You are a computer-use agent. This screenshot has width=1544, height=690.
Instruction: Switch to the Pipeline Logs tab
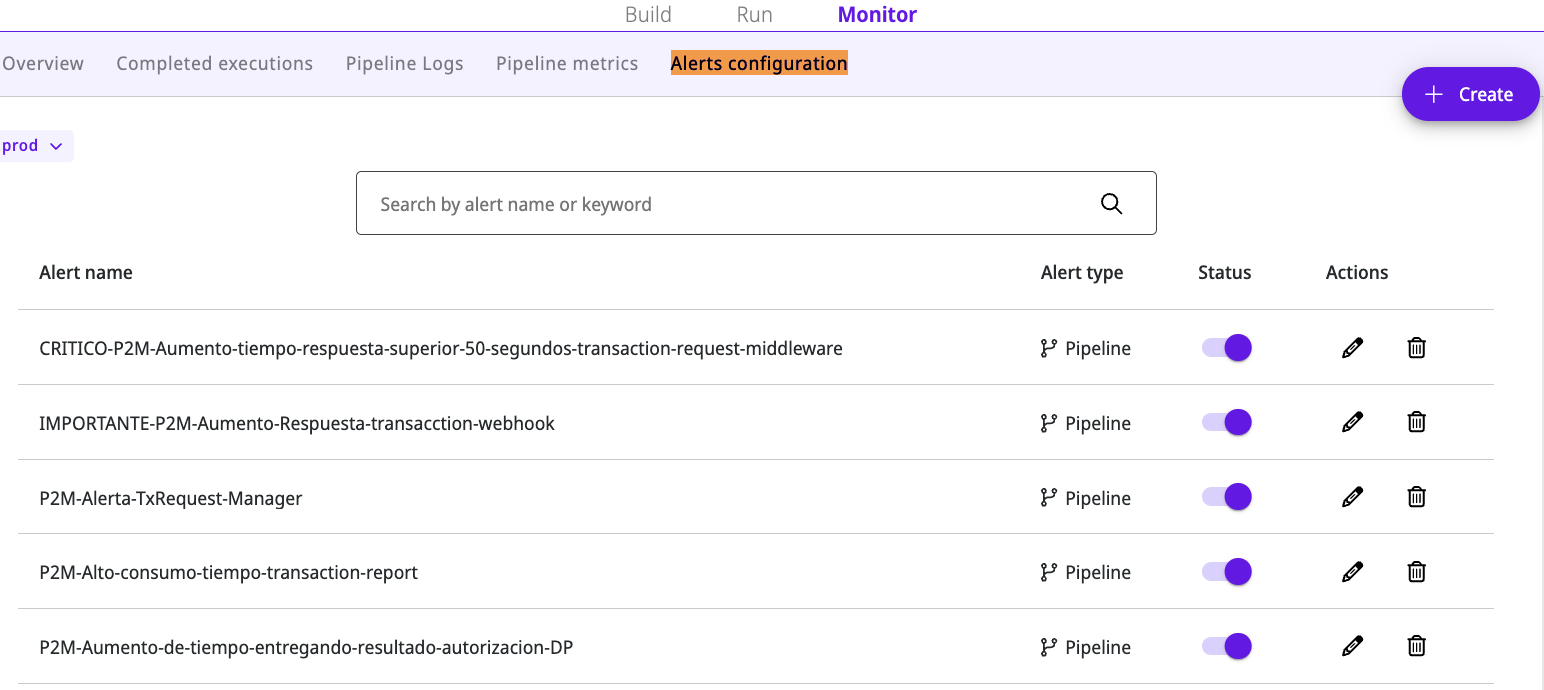tap(404, 64)
